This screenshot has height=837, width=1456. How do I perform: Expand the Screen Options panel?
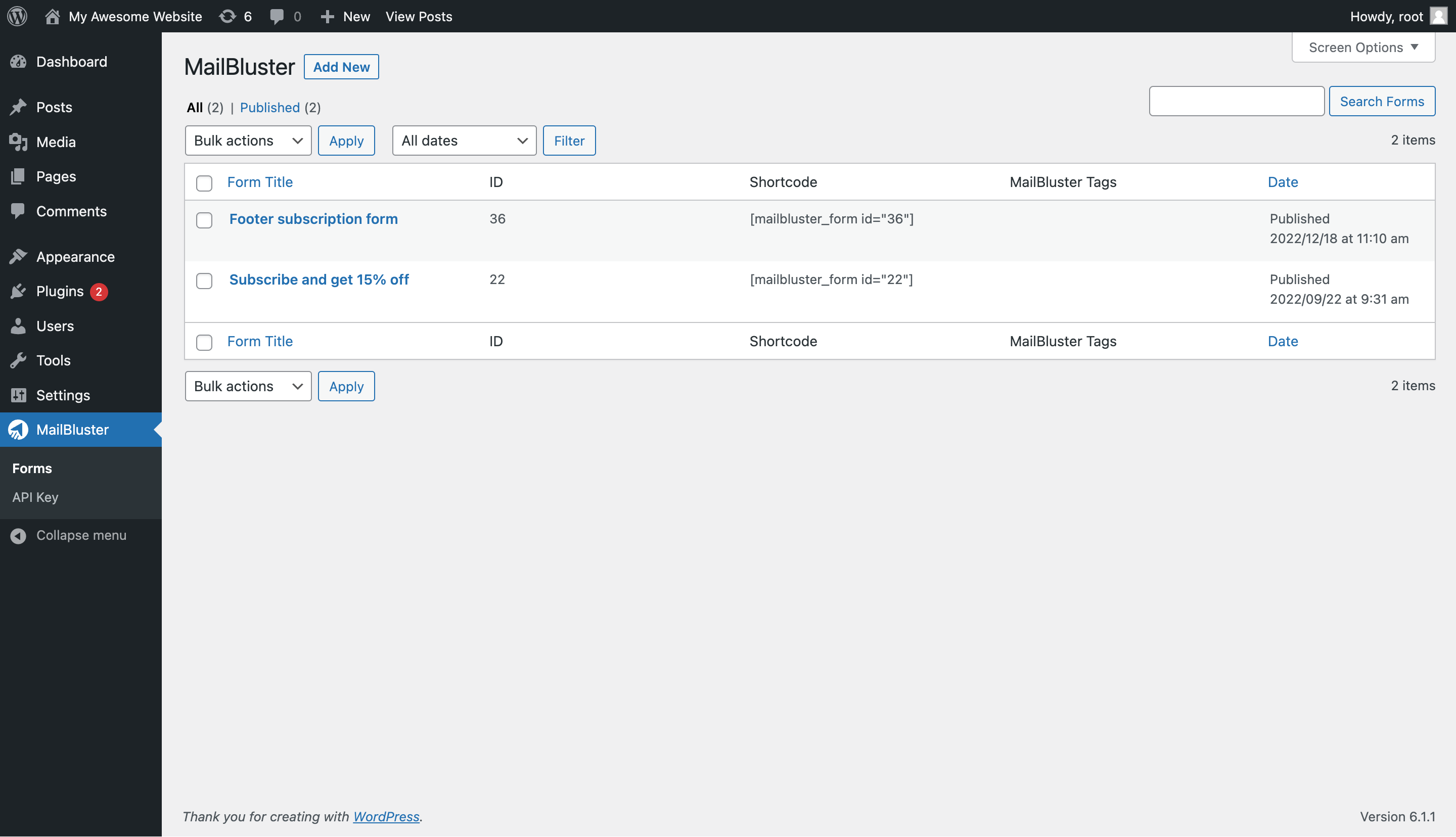(1363, 47)
